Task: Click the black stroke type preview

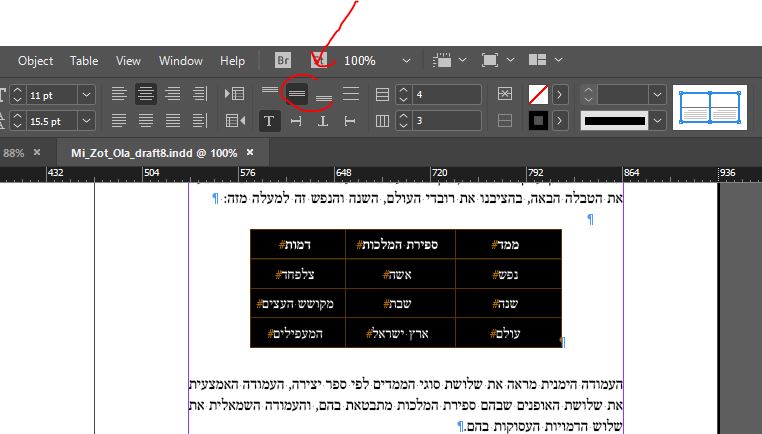Action: click(x=614, y=121)
